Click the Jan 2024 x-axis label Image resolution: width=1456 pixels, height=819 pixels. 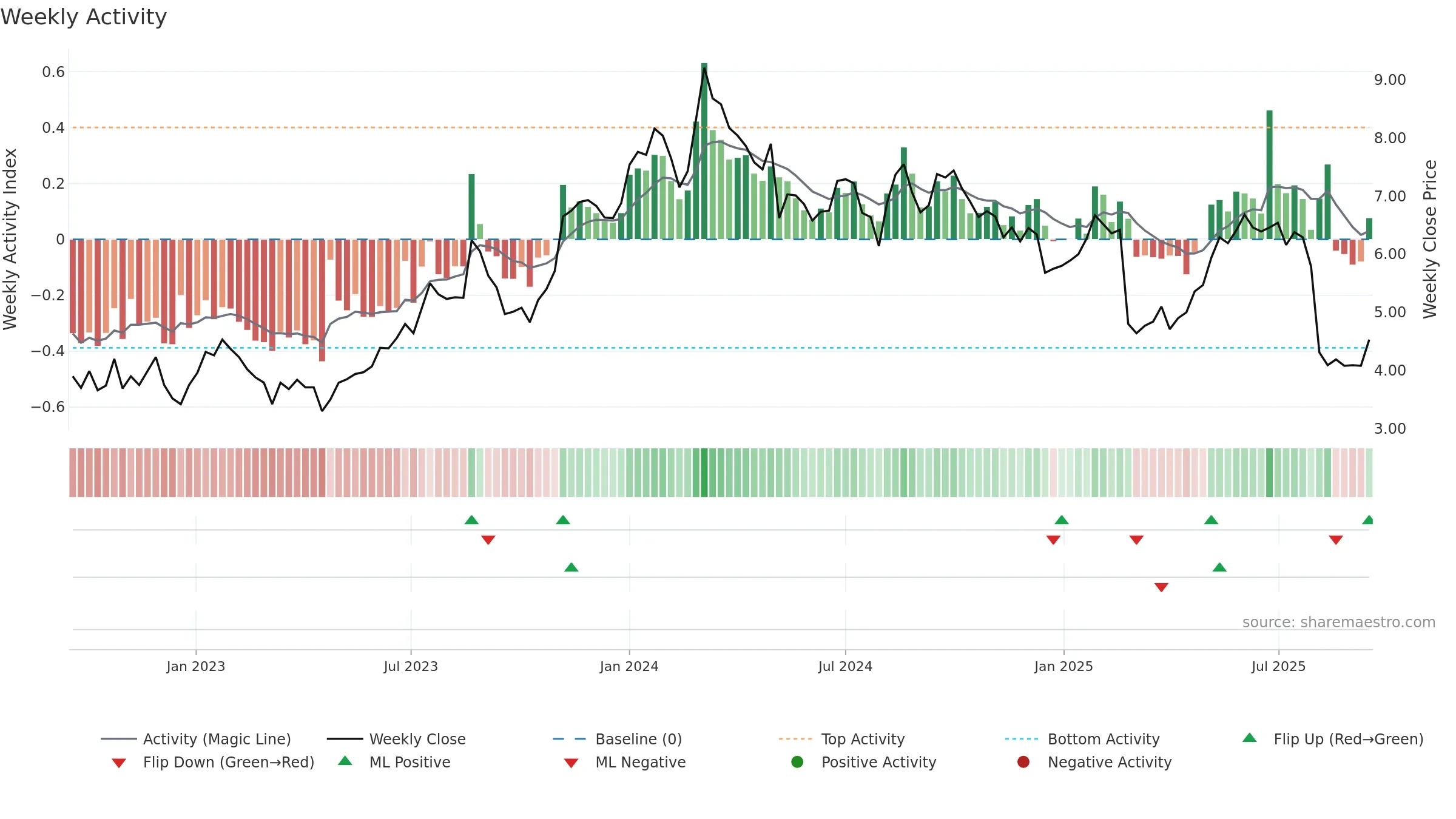point(629,666)
